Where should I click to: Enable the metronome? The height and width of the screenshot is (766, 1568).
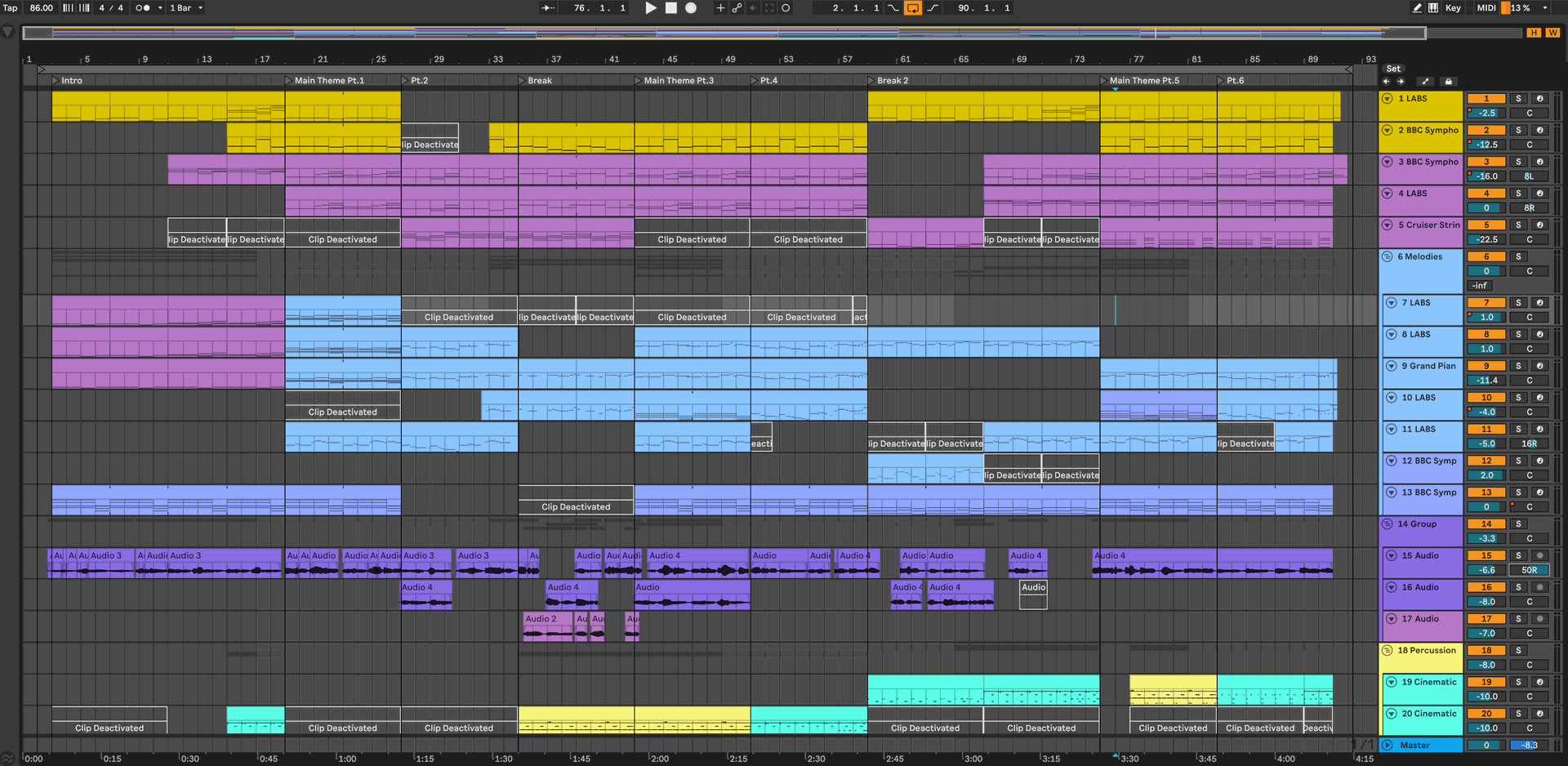pos(142,8)
